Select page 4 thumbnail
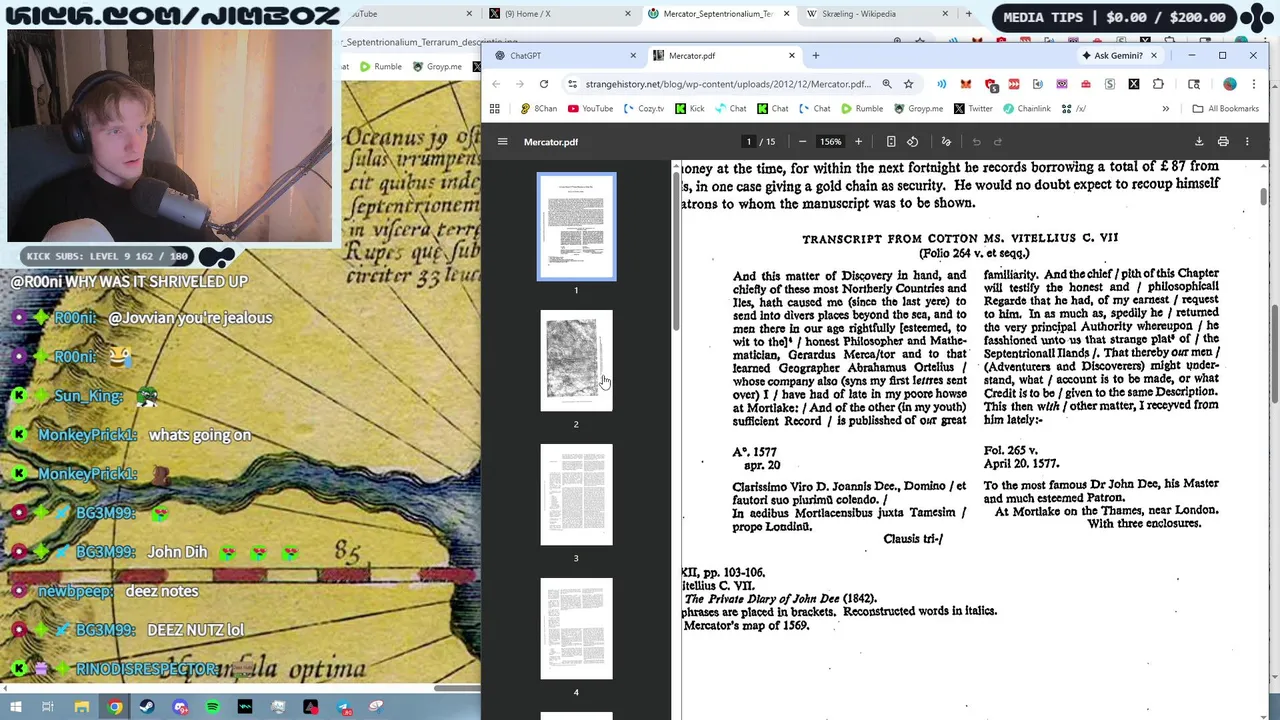 click(576, 629)
